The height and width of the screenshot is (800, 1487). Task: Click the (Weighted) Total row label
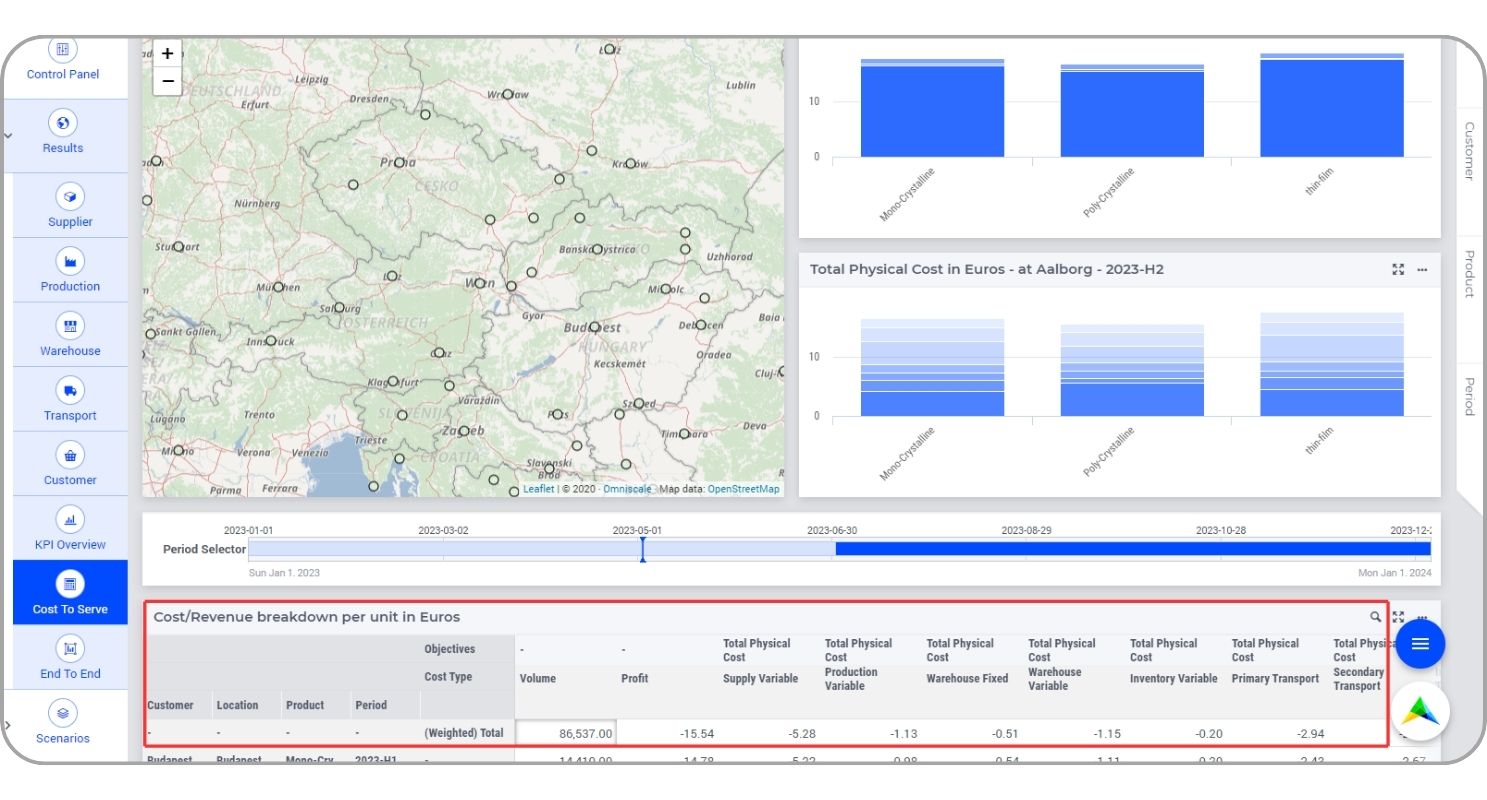(464, 733)
